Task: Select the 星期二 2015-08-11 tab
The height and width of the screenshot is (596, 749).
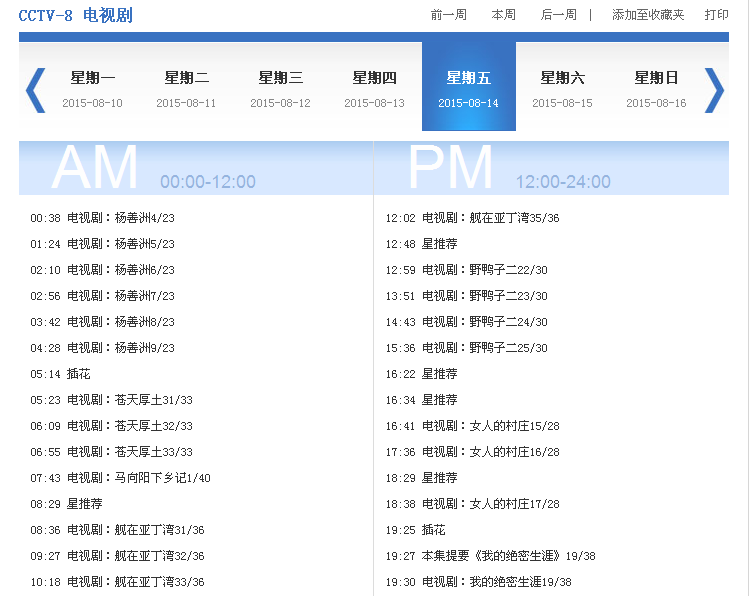Action: (186, 89)
